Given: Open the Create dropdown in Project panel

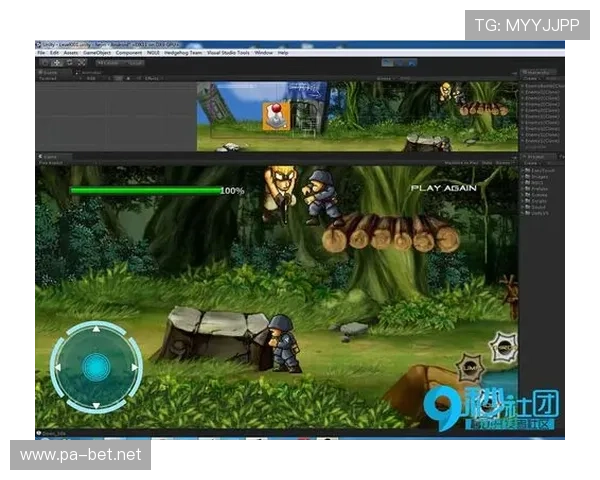Looking at the screenshot, I should tap(532, 163).
